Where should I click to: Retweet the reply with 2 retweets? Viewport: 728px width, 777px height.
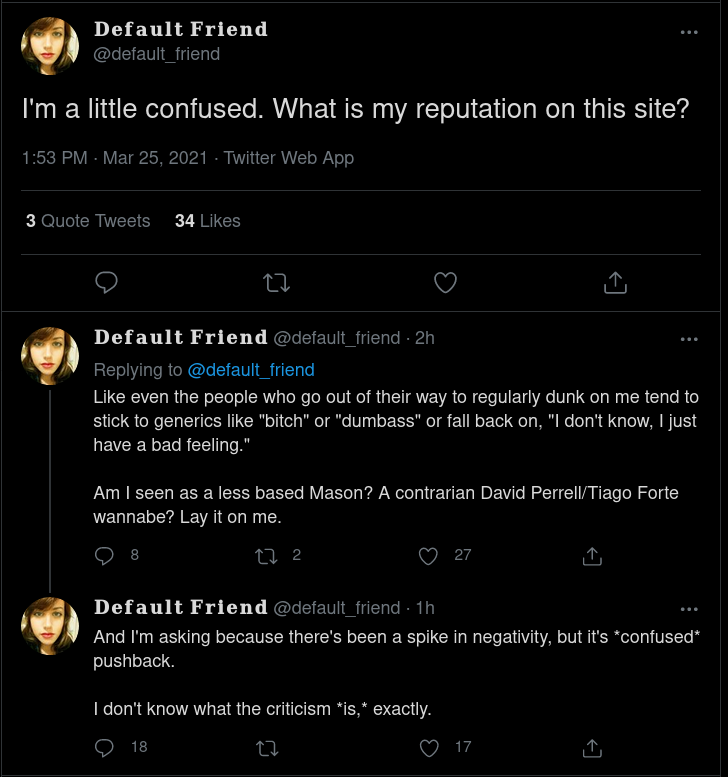pos(267,555)
